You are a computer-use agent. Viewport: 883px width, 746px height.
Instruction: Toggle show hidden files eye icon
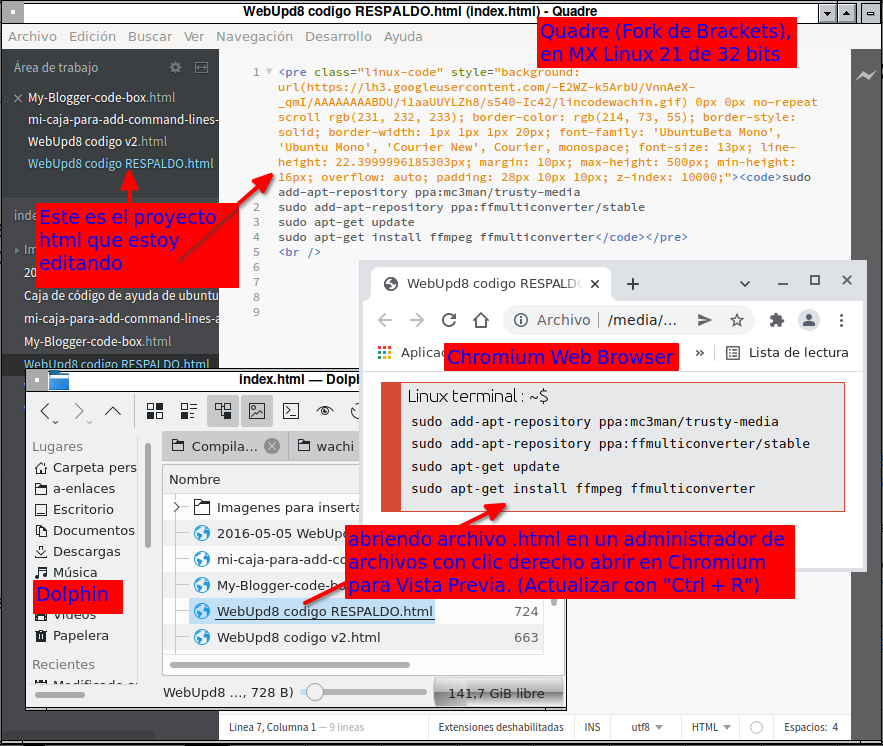(324, 411)
